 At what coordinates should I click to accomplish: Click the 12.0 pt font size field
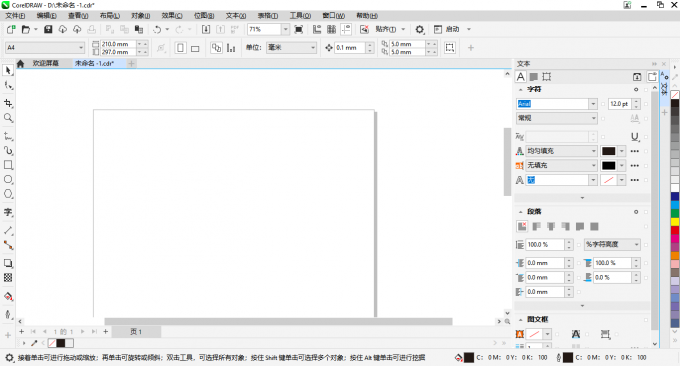click(619, 104)
